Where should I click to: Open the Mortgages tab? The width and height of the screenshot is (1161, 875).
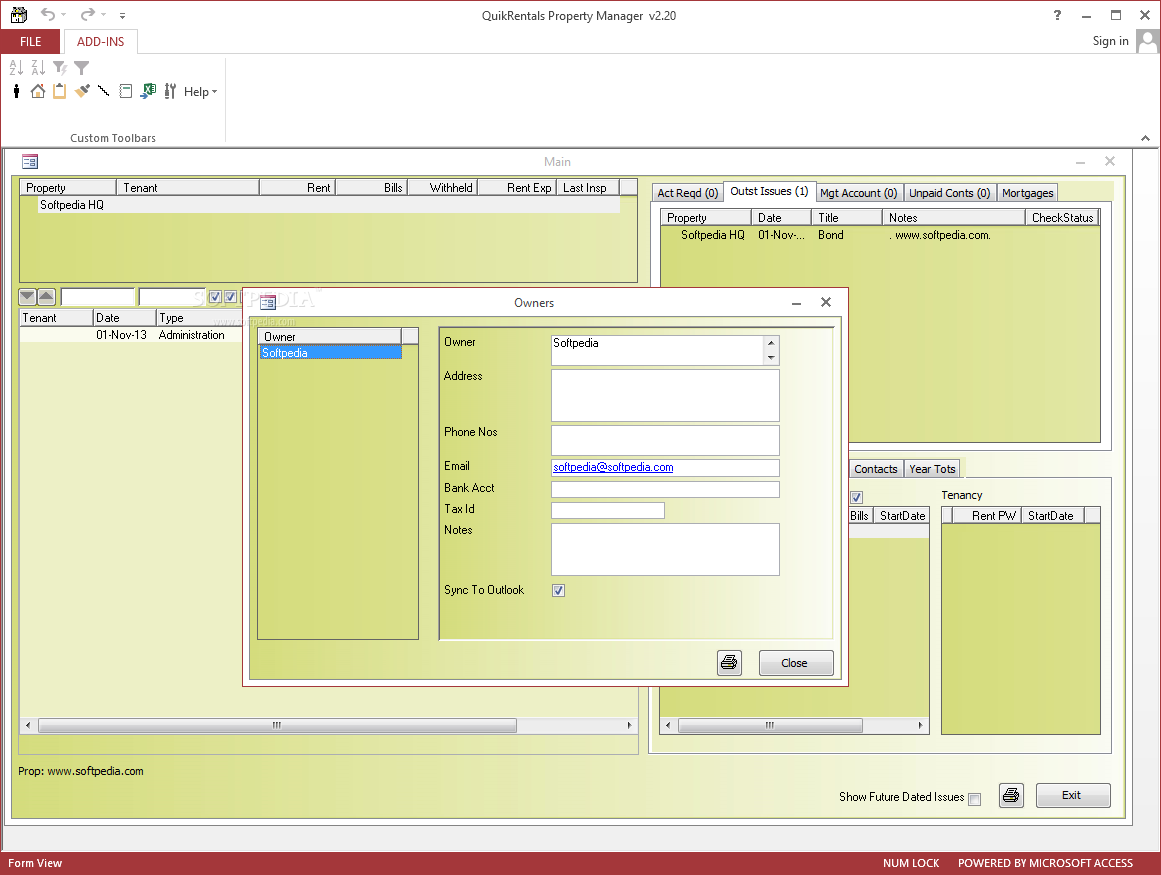[x=1028, y=192]
